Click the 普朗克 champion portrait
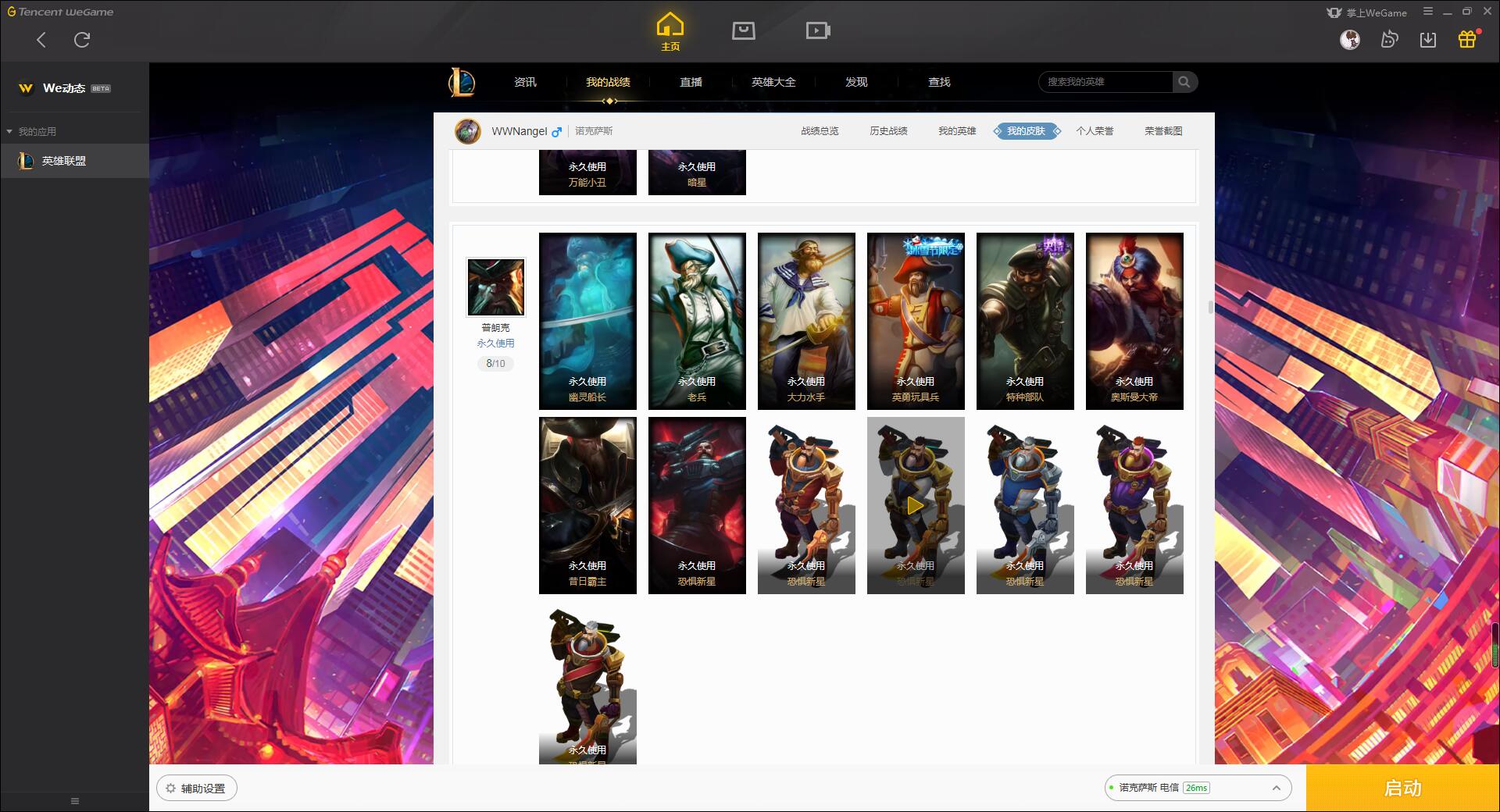 click(x=496, y=287)
